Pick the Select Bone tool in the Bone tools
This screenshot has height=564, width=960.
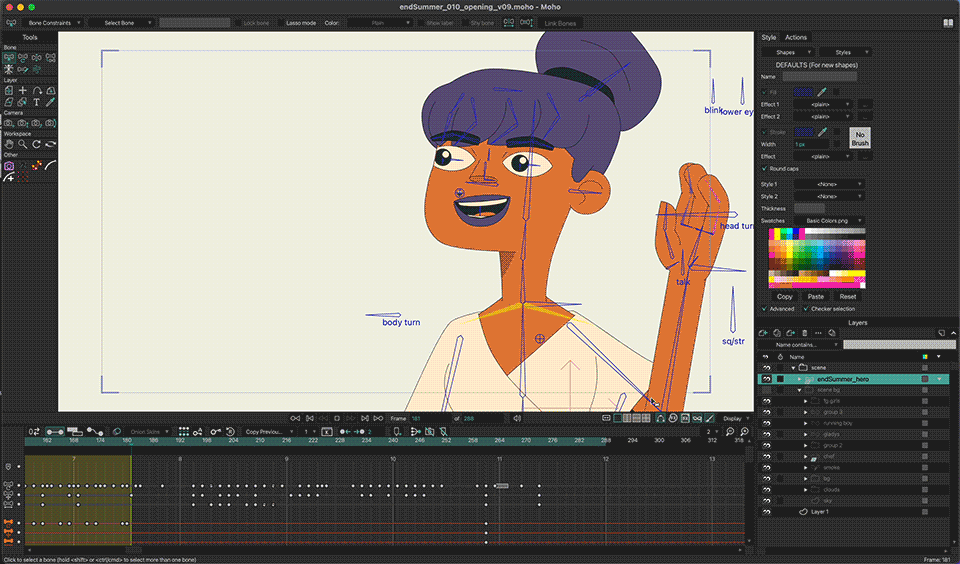coord(9,58)
